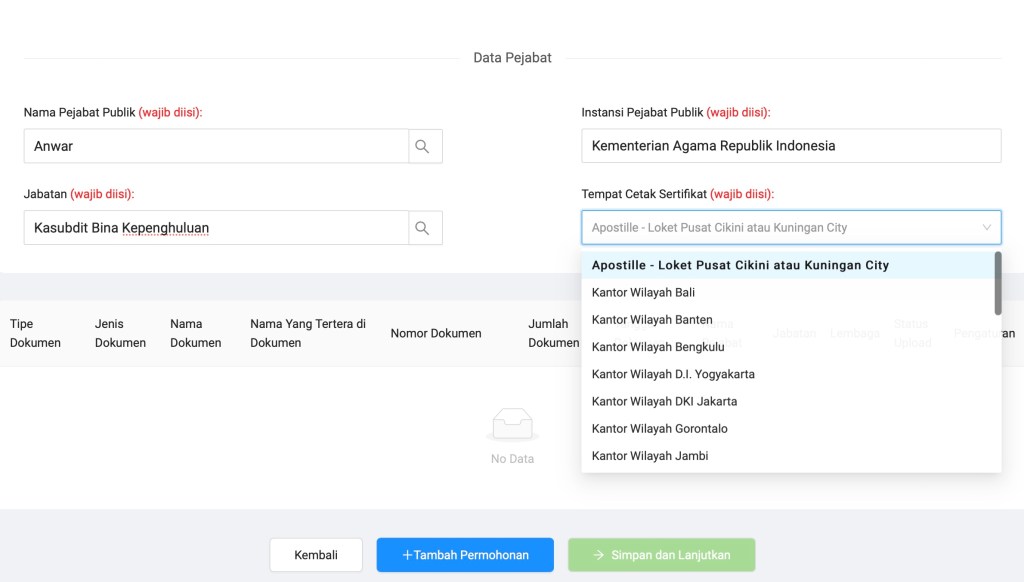The width and height of the screenshot is (1024, 582).
Task: Click the Tambah Permohonan button
Action: (465, 555)
